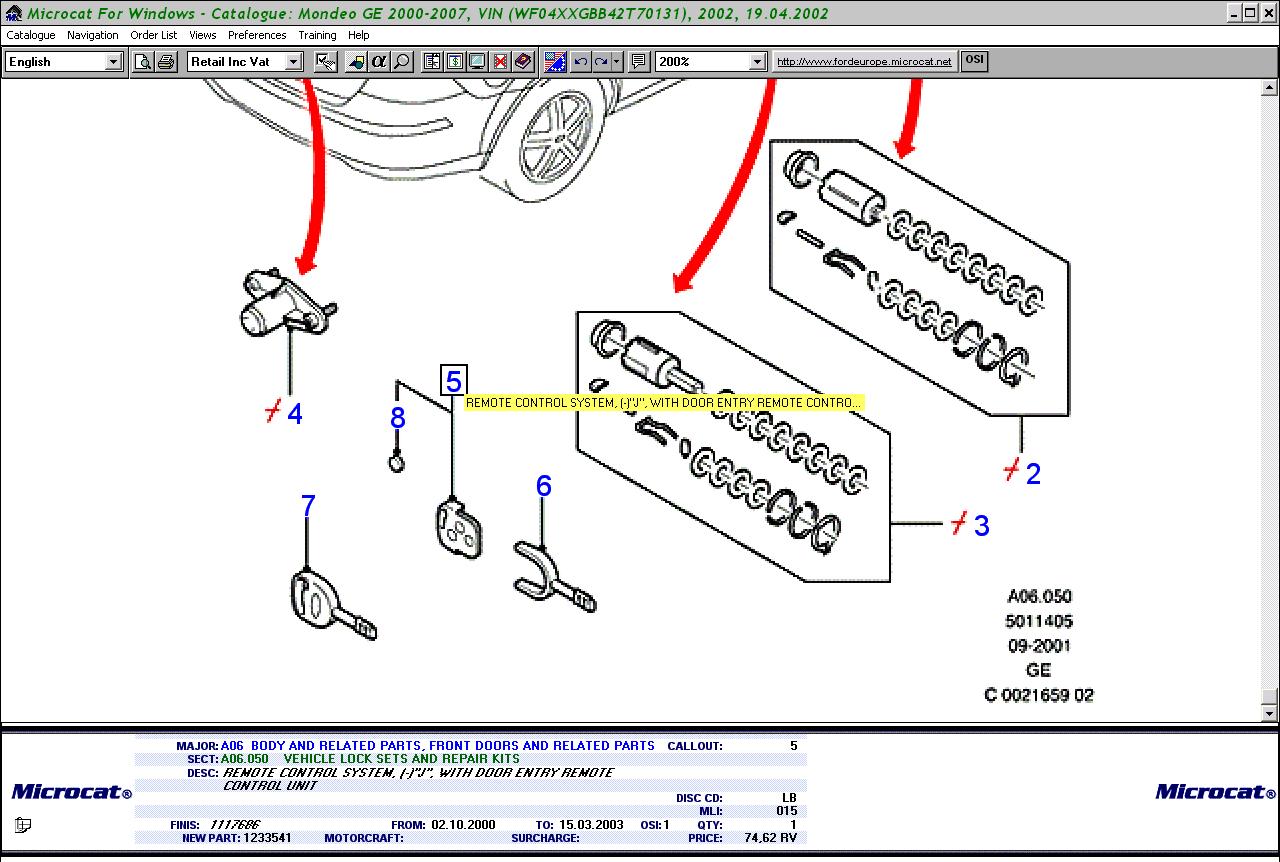
Task: Select callout number 6 in the diagram
Action: (x=543, y=486)
